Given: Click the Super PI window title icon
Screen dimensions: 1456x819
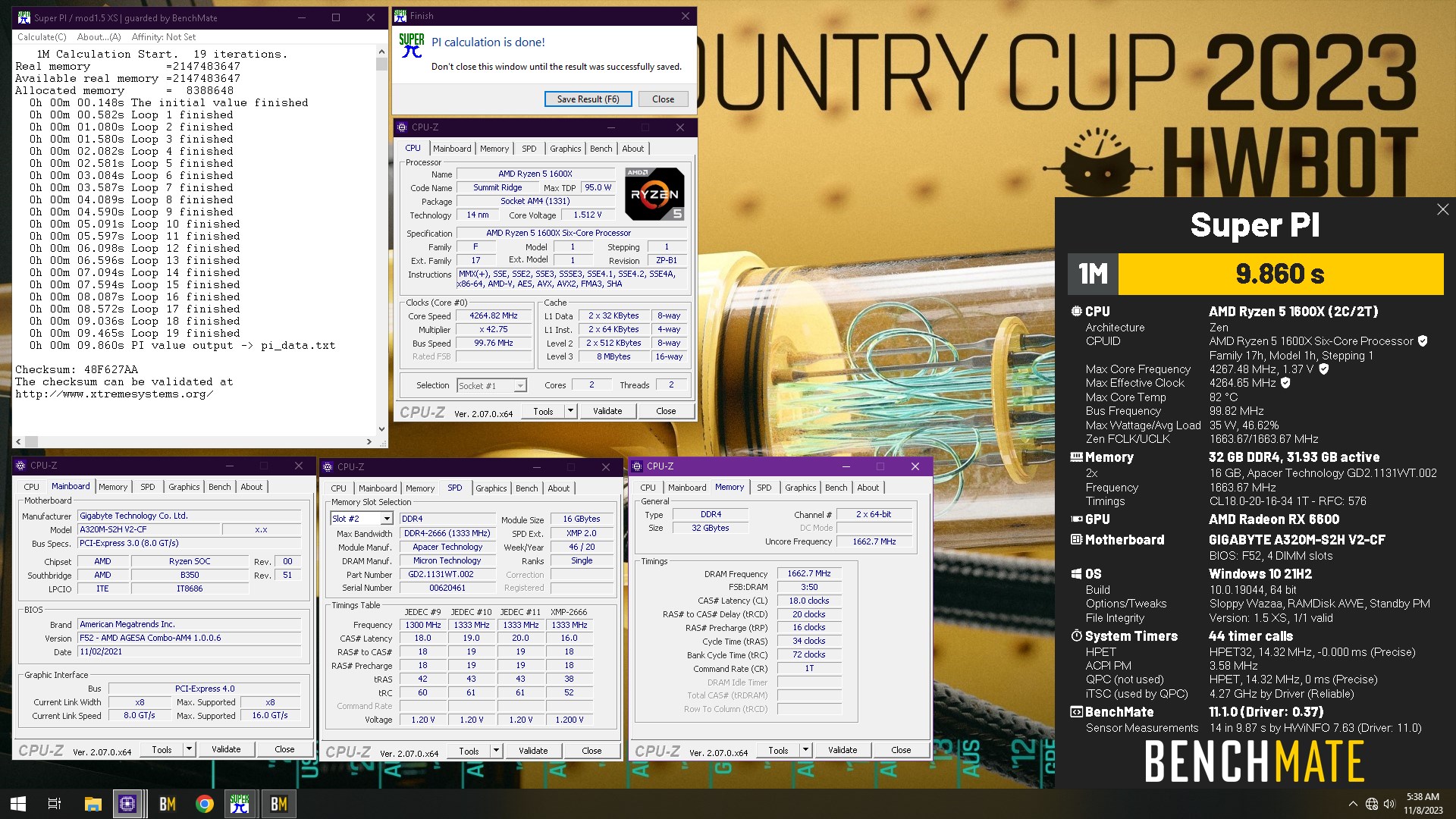Looking at the screenshot, I should point(24,17).
